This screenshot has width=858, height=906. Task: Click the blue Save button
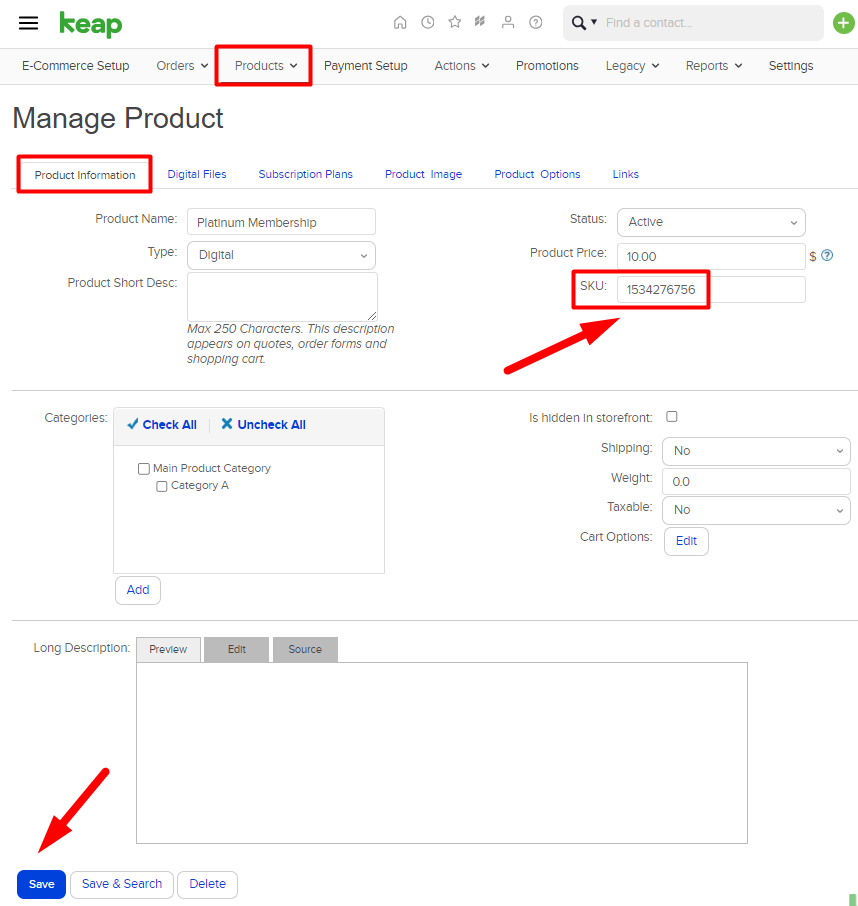click(x=42, y=884)
